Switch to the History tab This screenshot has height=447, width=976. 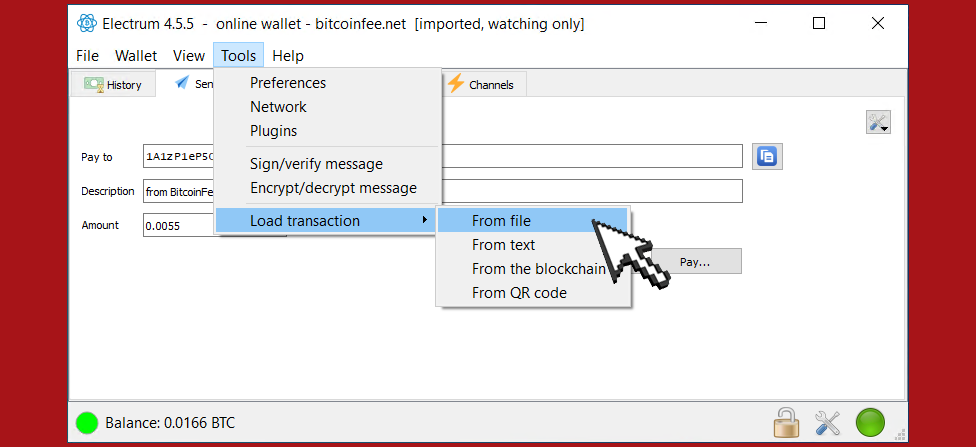pos(113,85)
